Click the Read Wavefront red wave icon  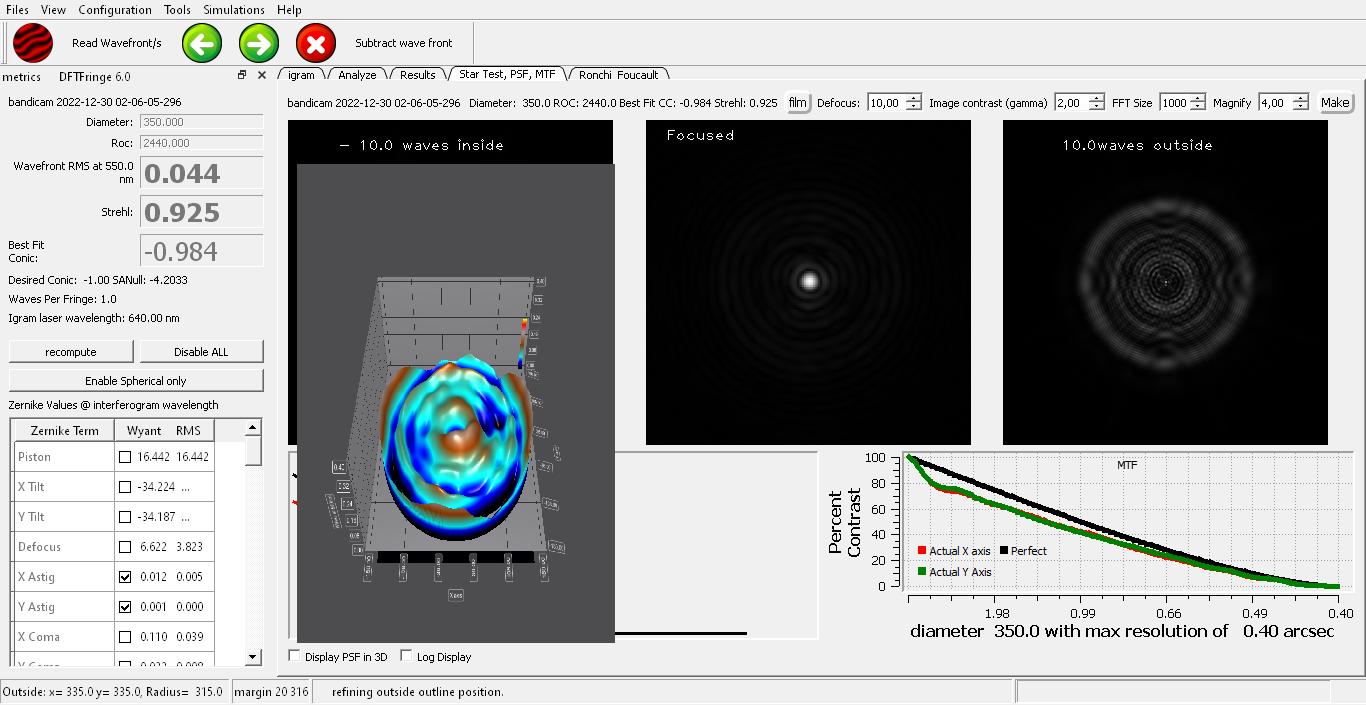pos(33,43)
